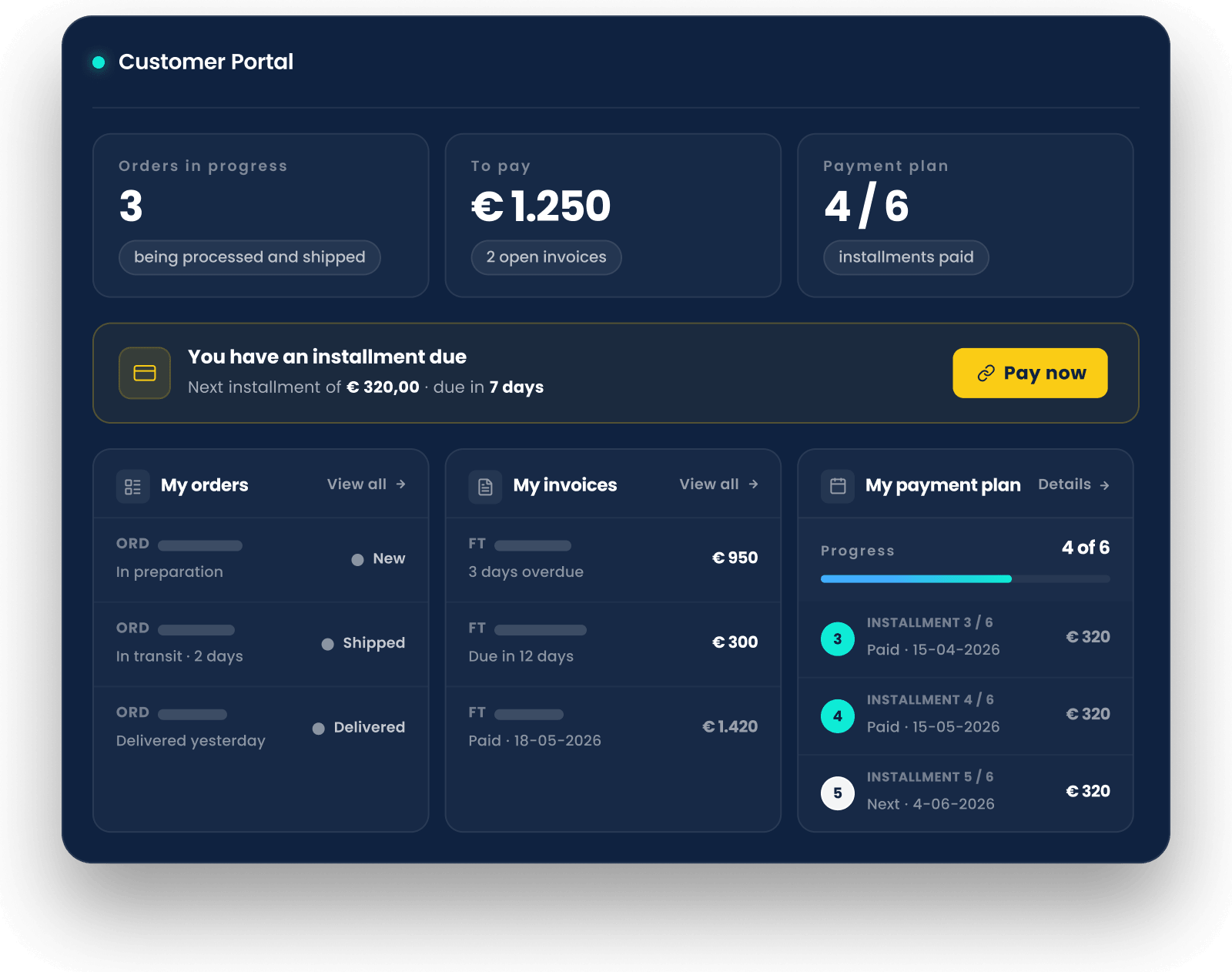The width and height of the screenshot is (1232, 972).
Task: Click the € 320 amount of installment 3
Action: [1088, 637]
